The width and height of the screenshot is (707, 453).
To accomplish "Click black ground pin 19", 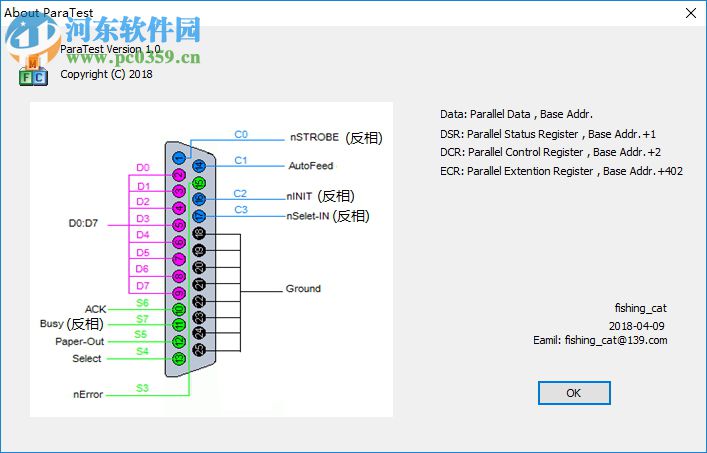I will pyautogui.click(x=199, y=251).
